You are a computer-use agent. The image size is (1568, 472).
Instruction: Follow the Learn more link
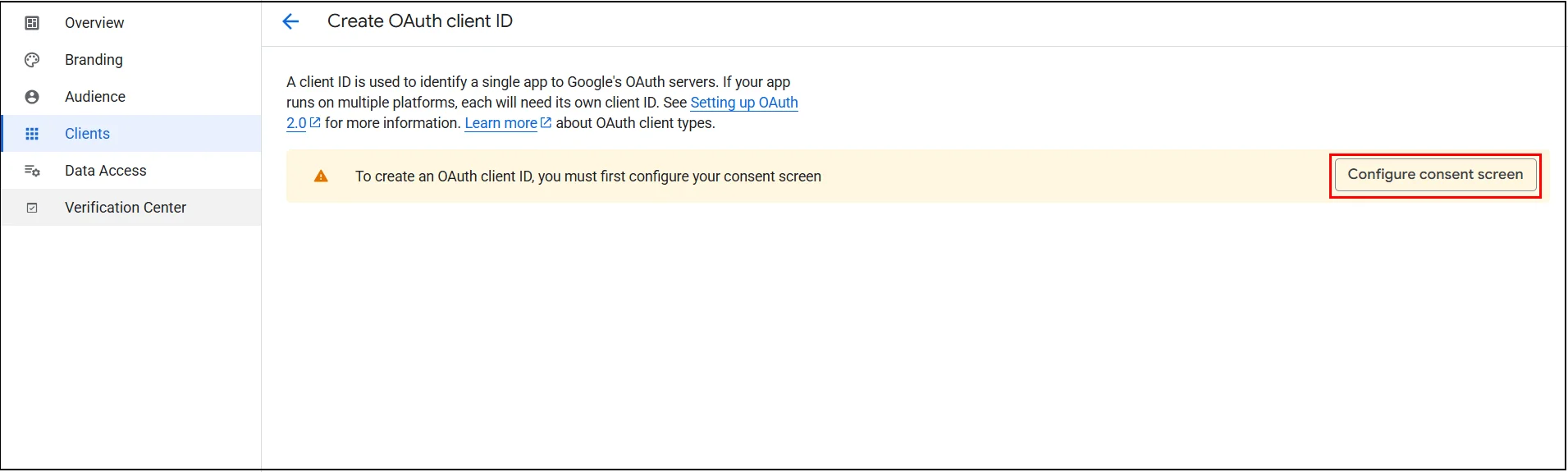pos(501,123)
